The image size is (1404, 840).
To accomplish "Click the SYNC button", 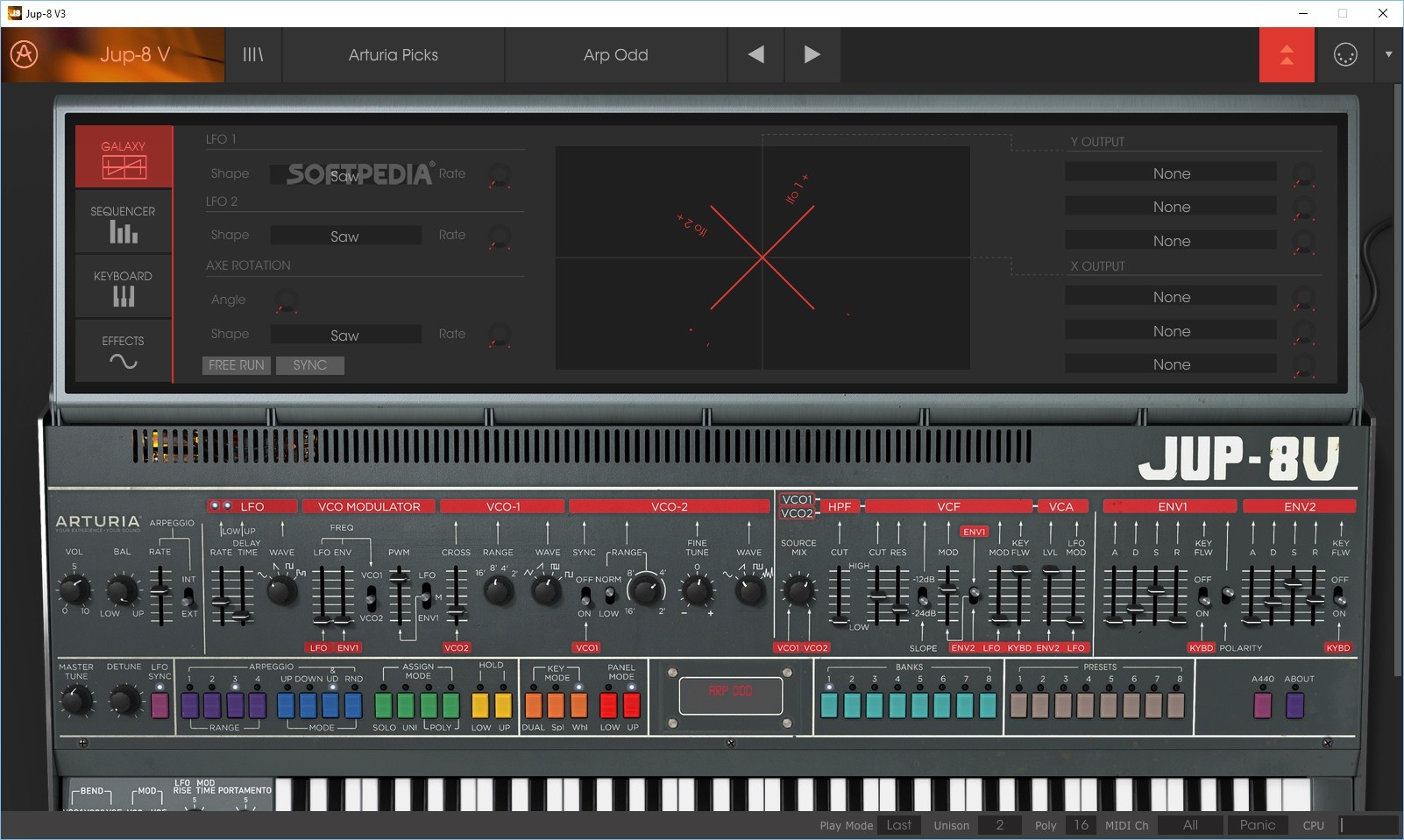I will tap(310, 365).
